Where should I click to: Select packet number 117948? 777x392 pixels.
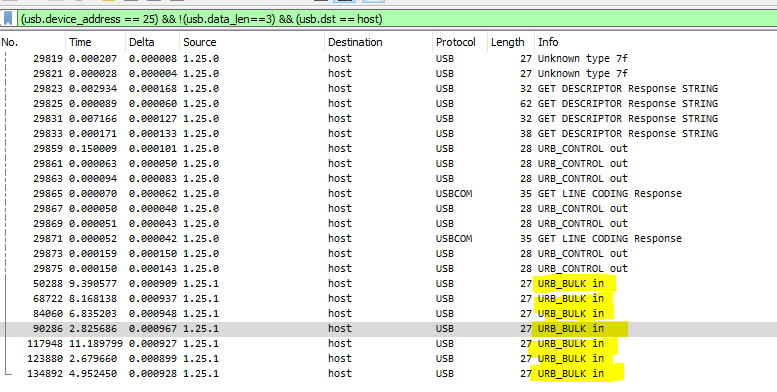click(388, 343)
